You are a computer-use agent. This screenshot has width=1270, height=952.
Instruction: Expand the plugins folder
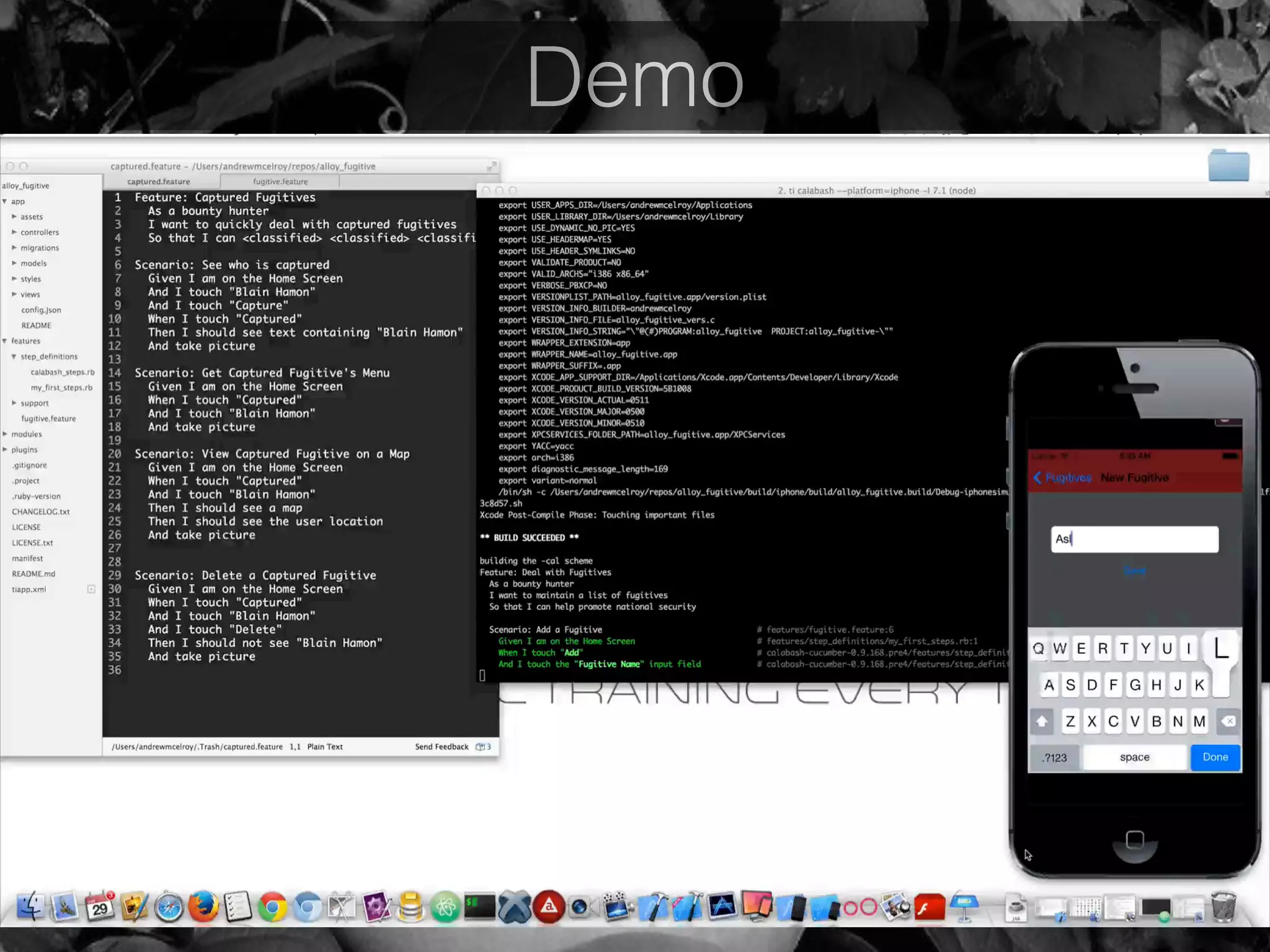coord(5,449)
